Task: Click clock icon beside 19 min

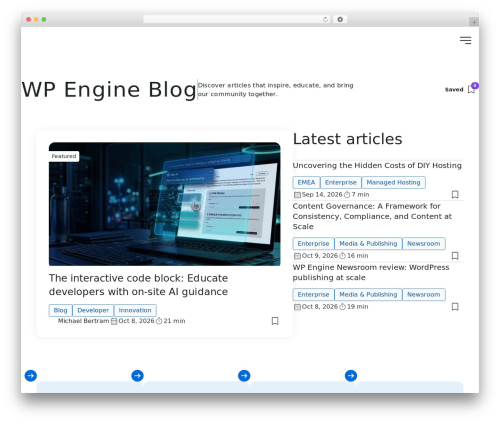Action: click(x=342, y=307)
